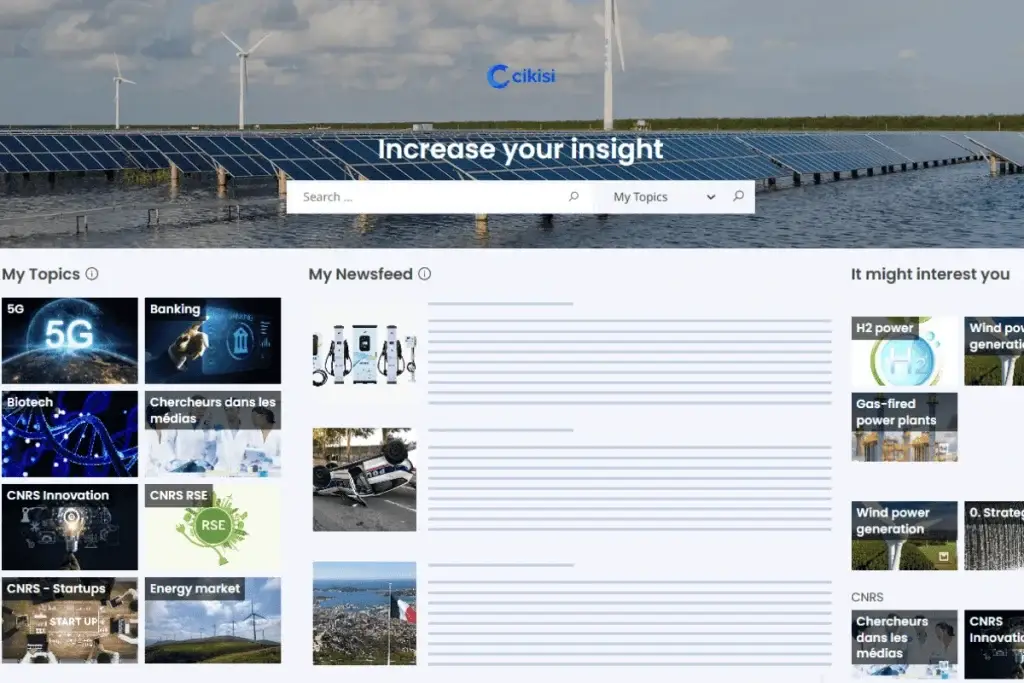Open the H2 power suggested topic
1024x683 pixels.
pos(904,352)
